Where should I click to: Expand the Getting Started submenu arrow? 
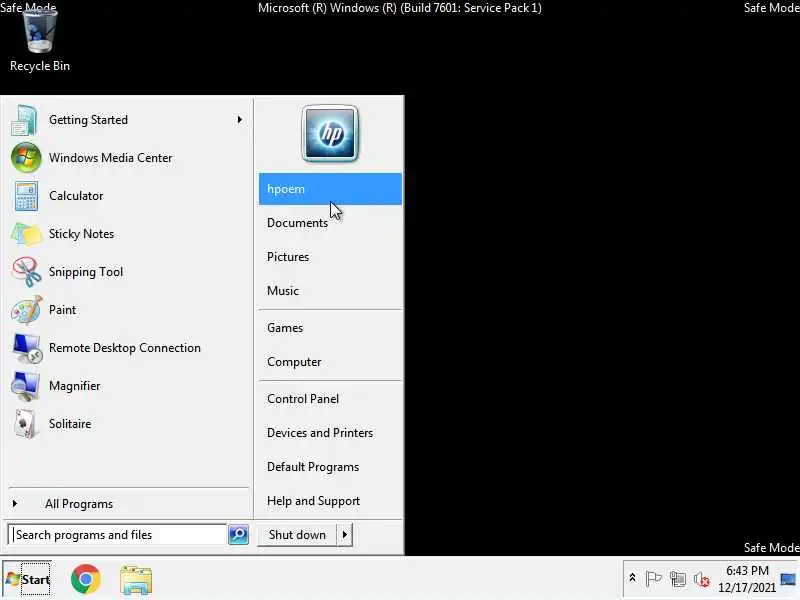point(239,119)
